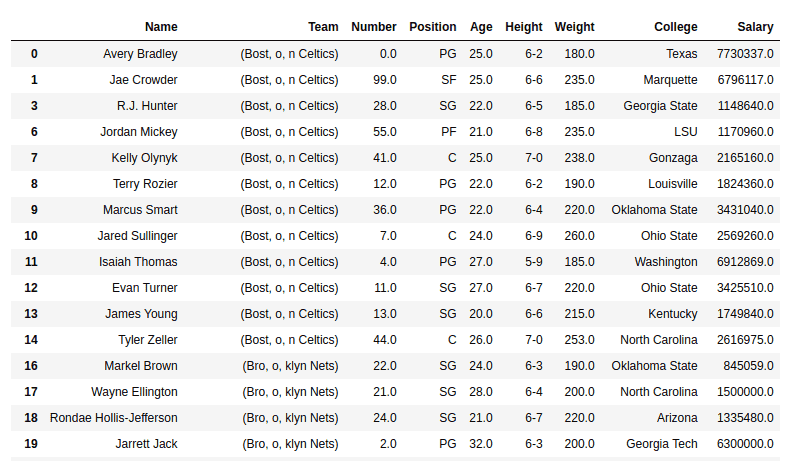The image size is (785, 461).
Task: Click Wayne Ellington's salary 1500000.0
Action: point(745,392)
